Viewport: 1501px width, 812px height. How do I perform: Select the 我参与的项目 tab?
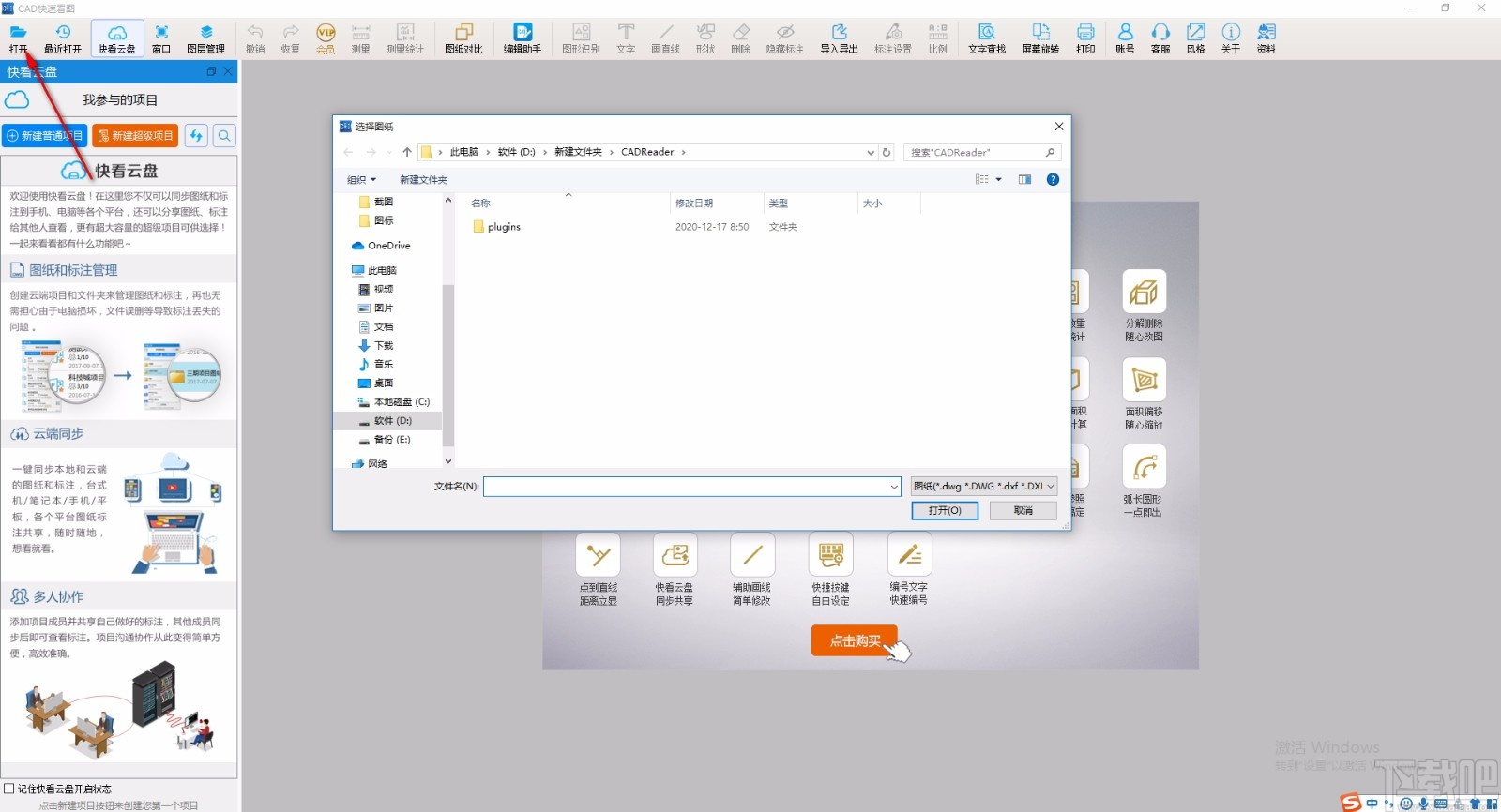click(x=119, y=99)
